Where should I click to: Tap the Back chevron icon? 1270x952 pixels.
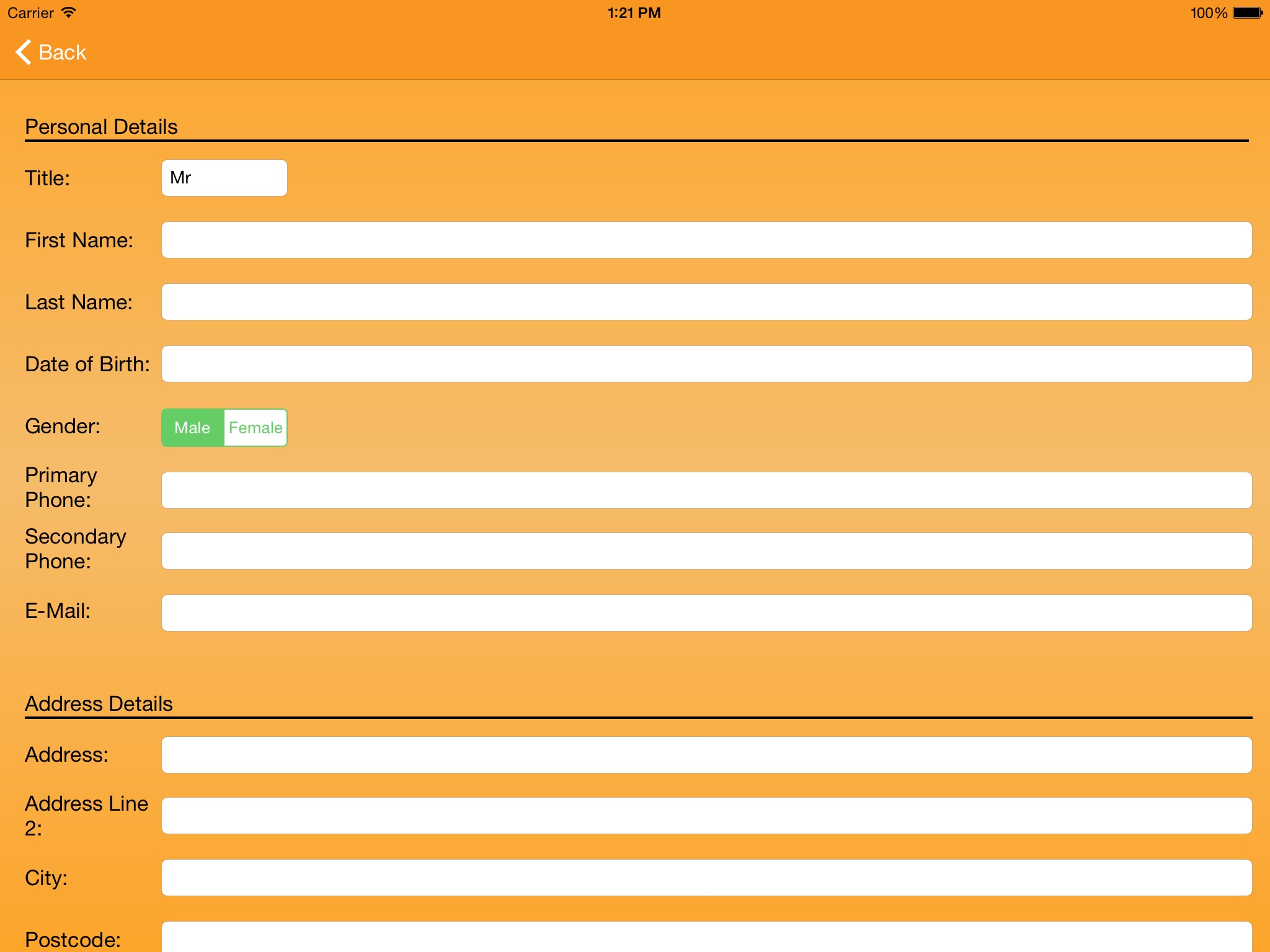pos(23,52)
